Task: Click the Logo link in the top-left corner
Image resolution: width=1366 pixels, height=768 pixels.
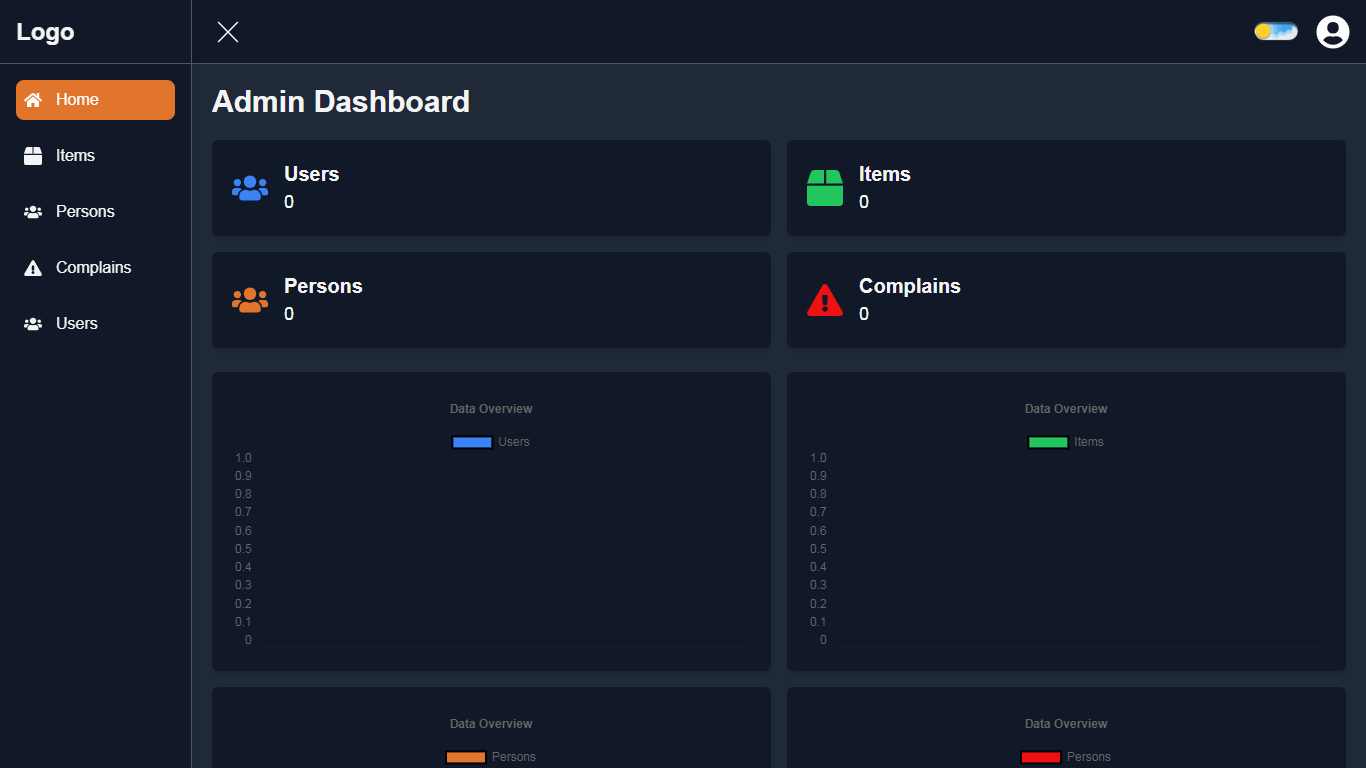Action: click(x=44, y=31)
